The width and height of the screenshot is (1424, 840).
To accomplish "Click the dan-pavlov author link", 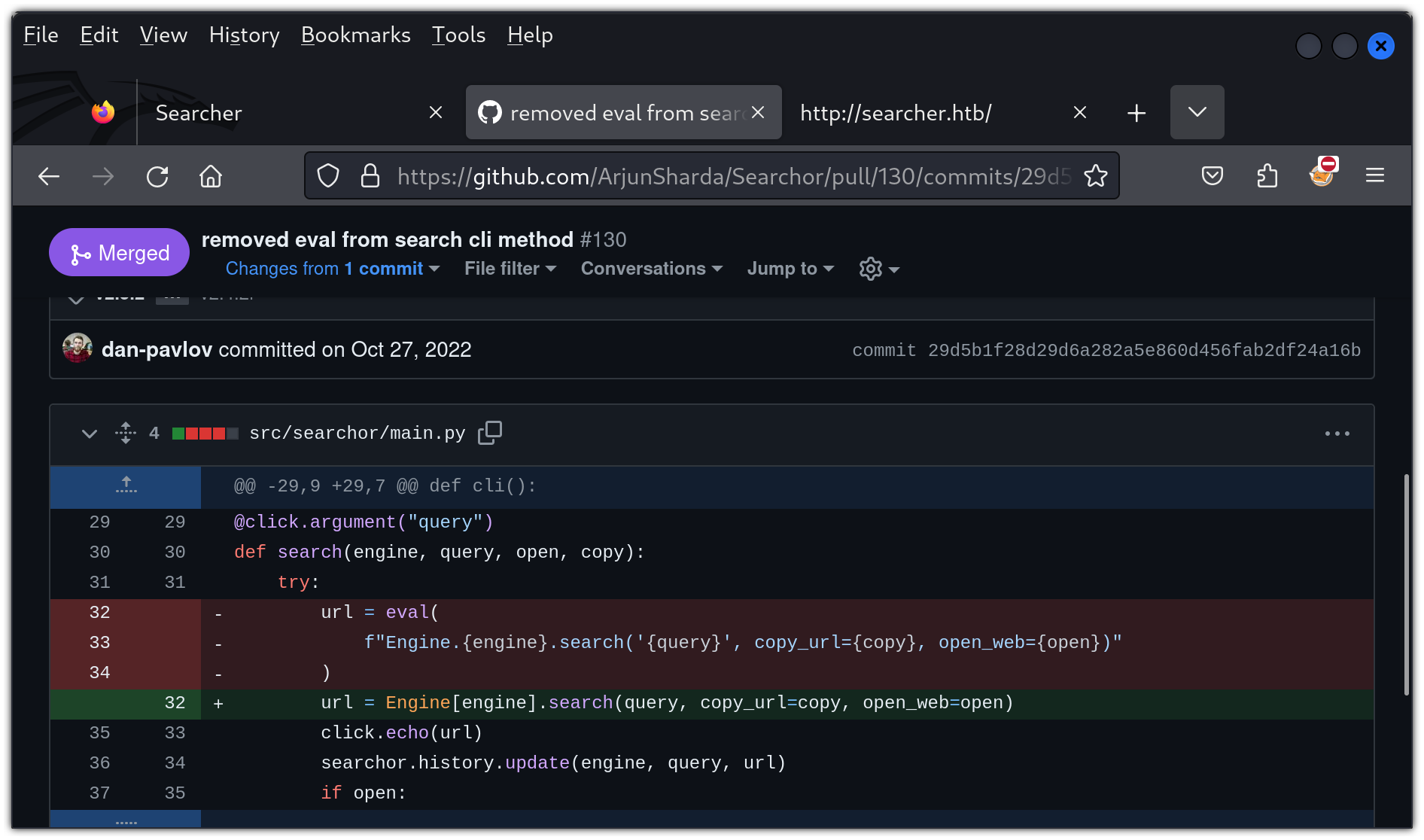I will coord(157,350).
